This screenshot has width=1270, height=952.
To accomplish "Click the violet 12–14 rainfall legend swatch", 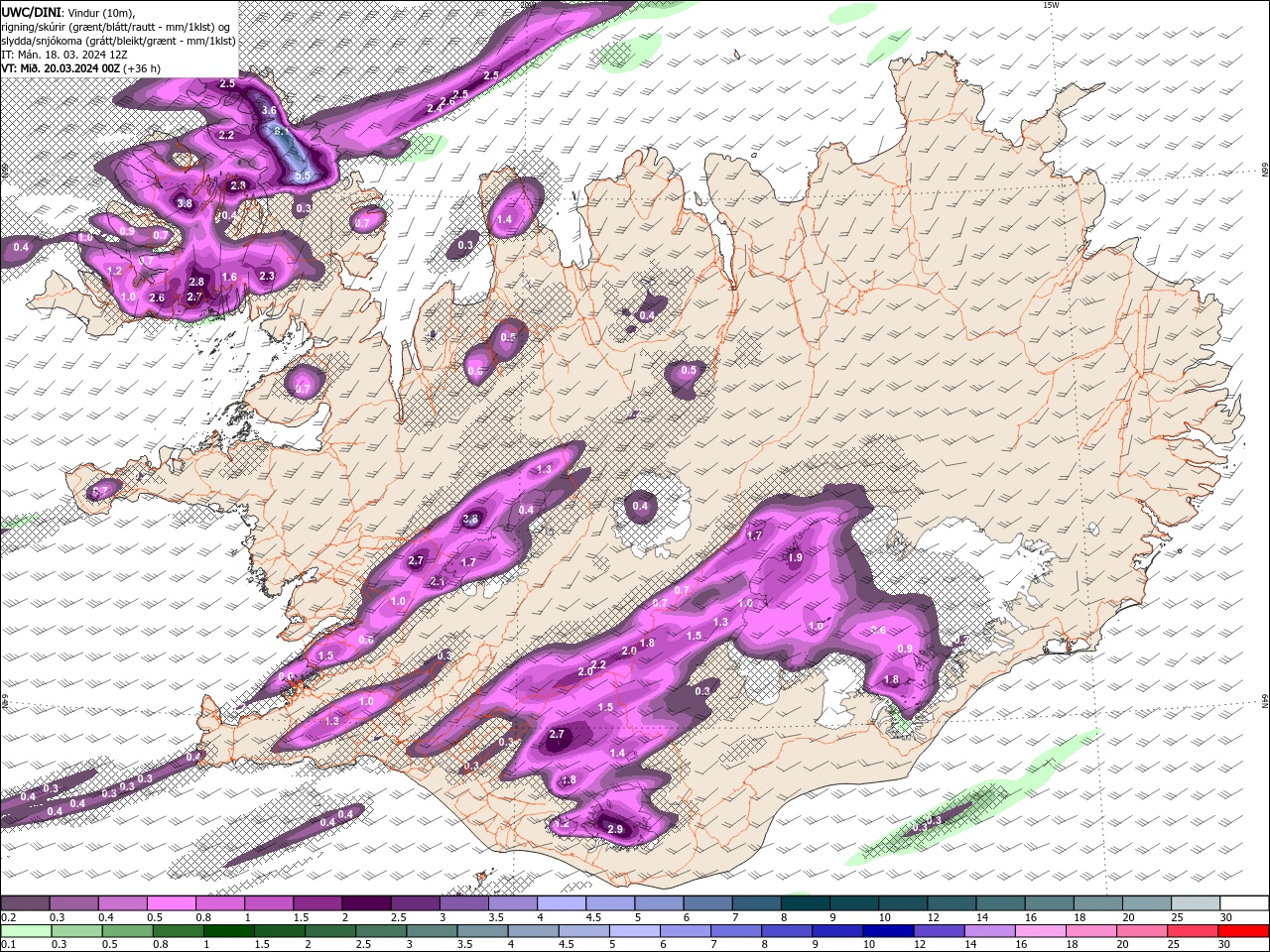I will [x=938, y=931].
